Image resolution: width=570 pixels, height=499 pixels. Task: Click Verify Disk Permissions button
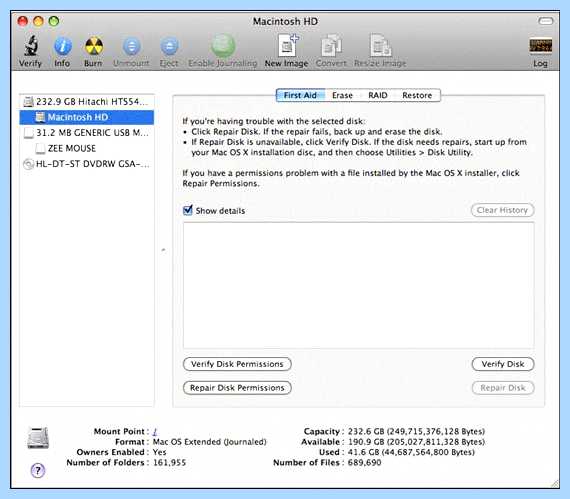[x=237, y=364]
